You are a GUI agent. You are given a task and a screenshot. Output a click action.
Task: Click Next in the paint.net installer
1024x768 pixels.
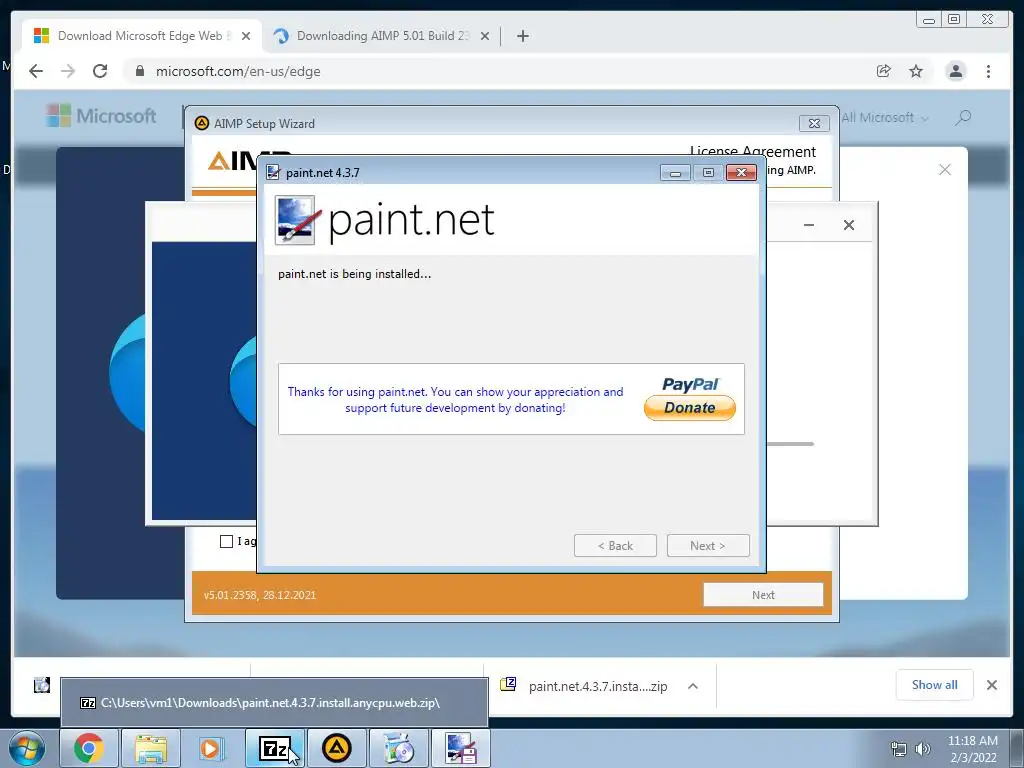pyautogui.click(x=708, y=545)
